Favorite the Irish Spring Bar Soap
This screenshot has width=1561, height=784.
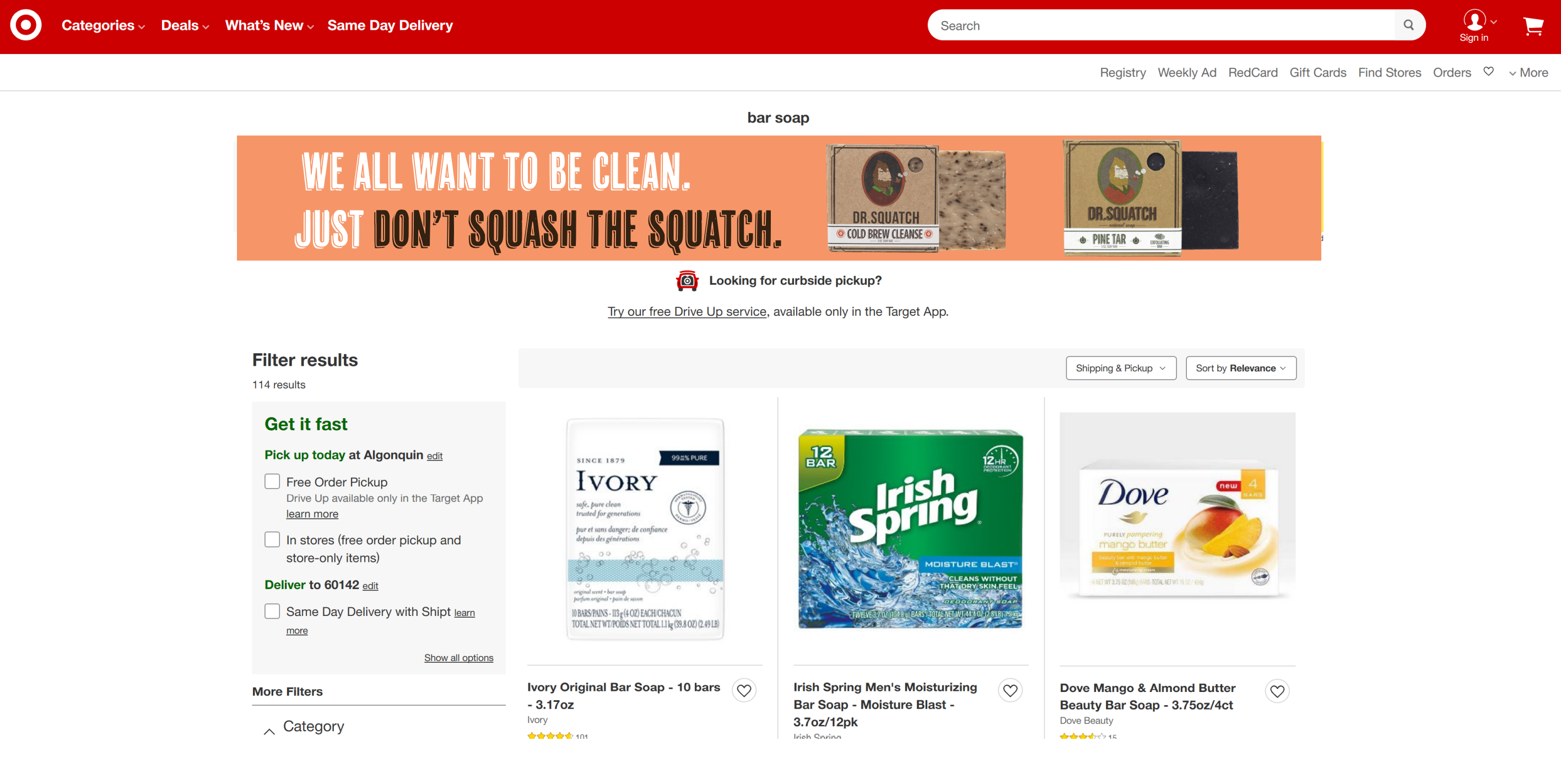coord(1010,690)
